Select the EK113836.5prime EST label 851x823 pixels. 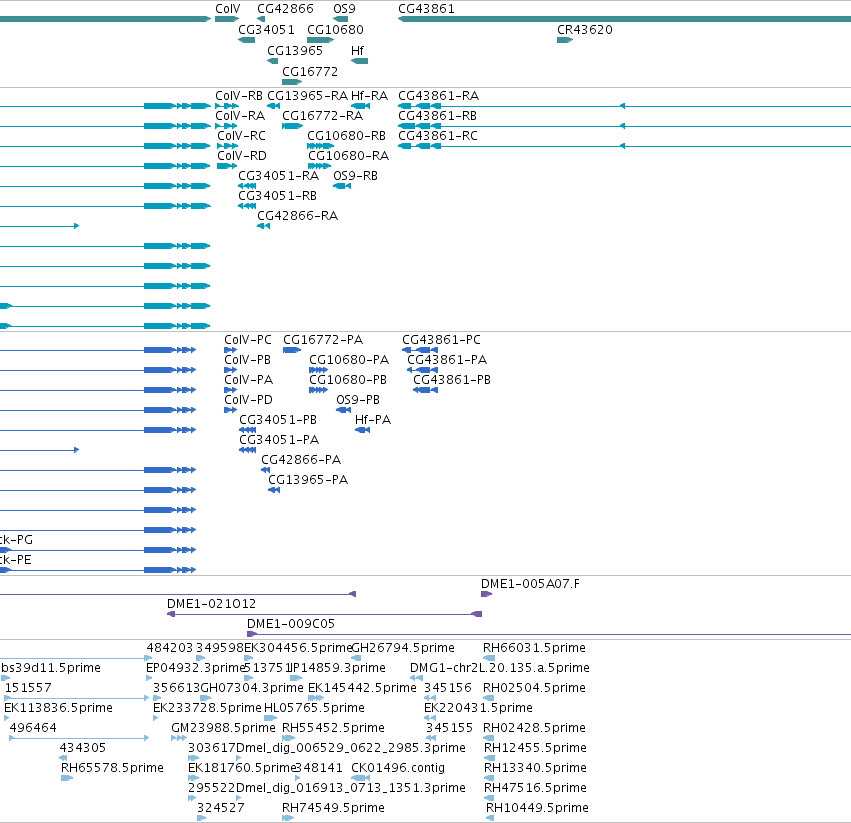[58, 708]
